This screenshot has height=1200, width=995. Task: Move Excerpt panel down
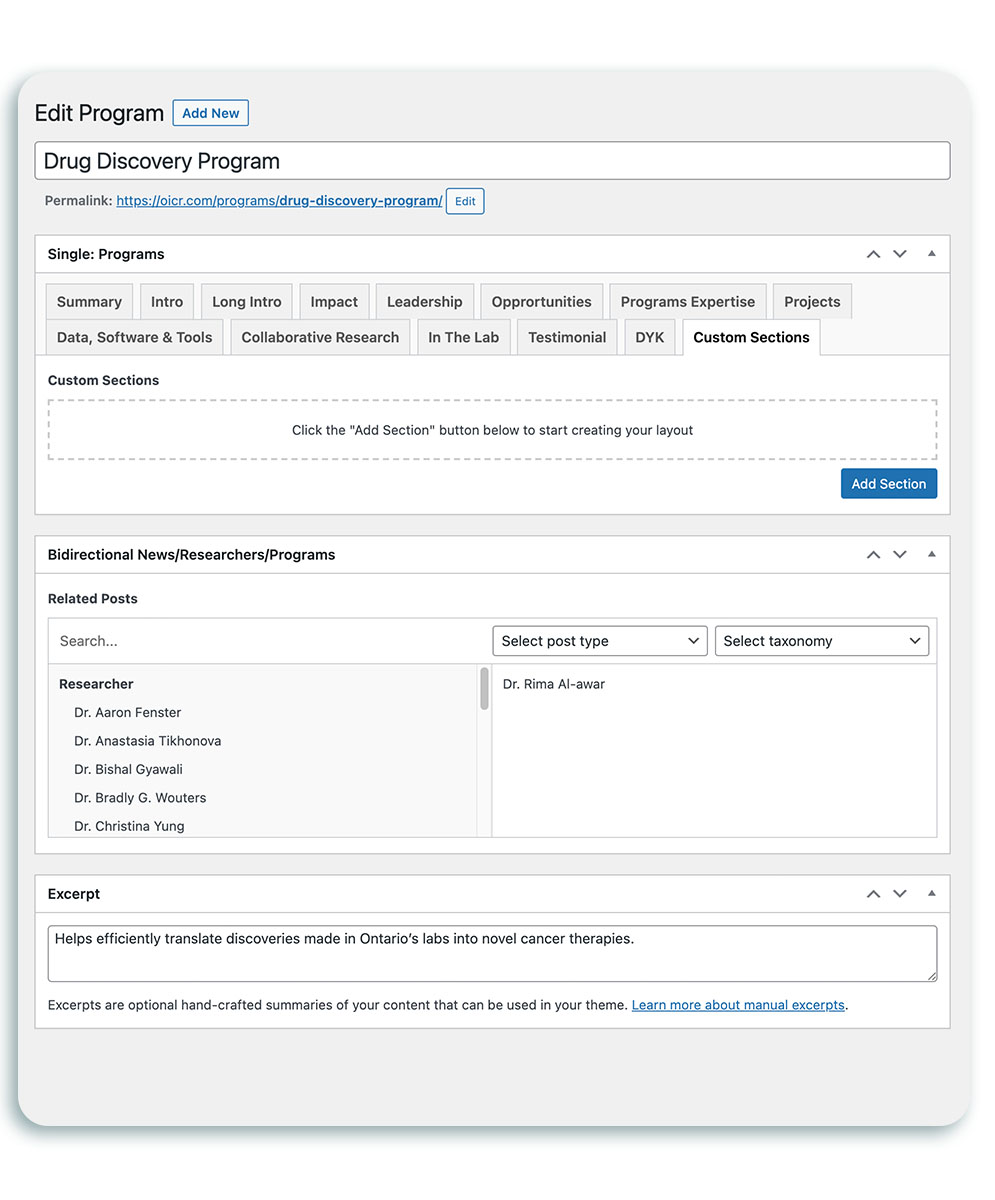tap(900, 894)
